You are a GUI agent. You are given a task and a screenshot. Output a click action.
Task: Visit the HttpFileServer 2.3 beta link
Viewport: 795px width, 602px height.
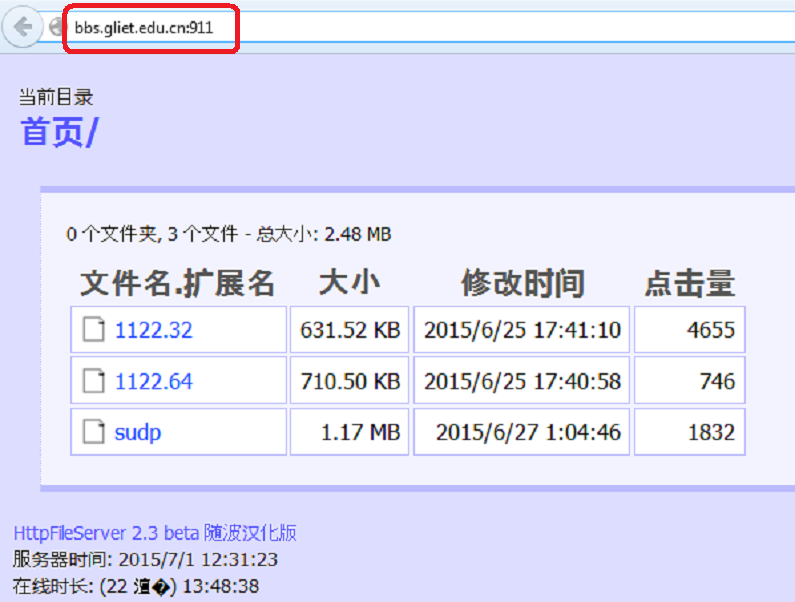155,533
